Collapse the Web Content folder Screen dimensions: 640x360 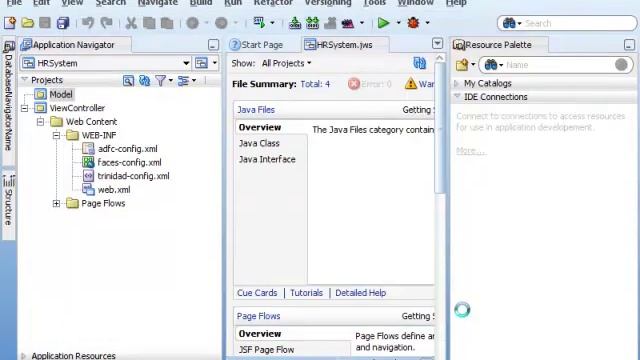pos(40,122)
